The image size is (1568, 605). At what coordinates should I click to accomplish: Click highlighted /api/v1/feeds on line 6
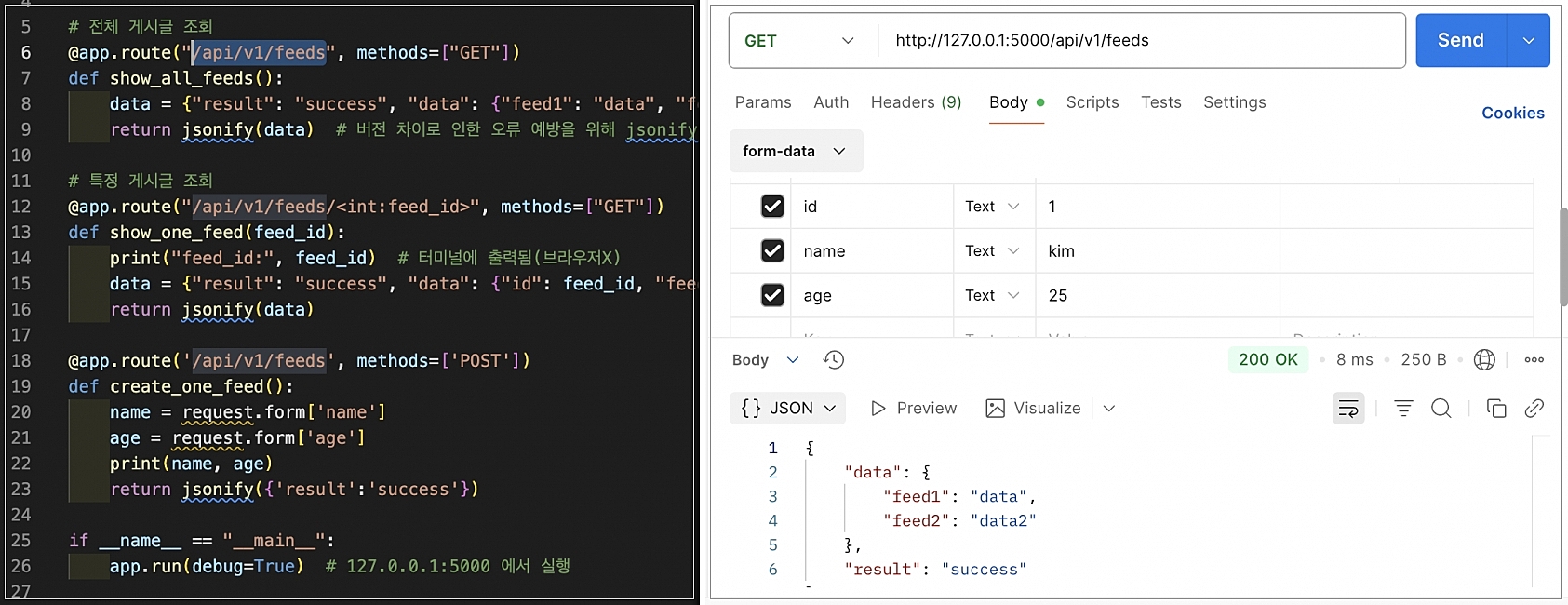[260, 52]
